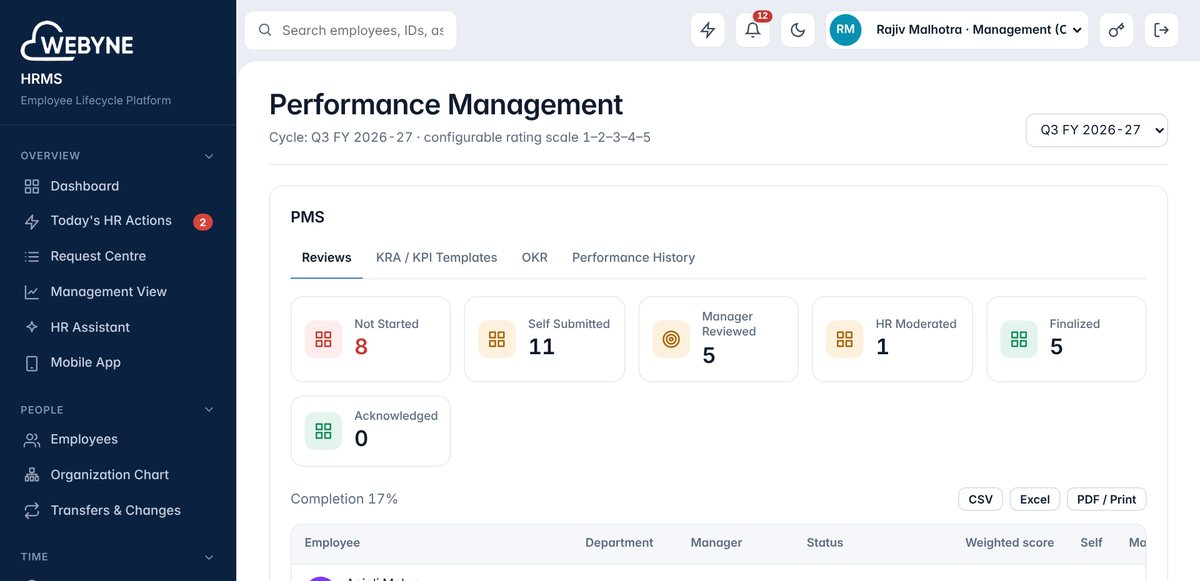Viewport: 1200px width, 581px height.
Task: Click the Not Started count 8
Action: tap(361, 347)
